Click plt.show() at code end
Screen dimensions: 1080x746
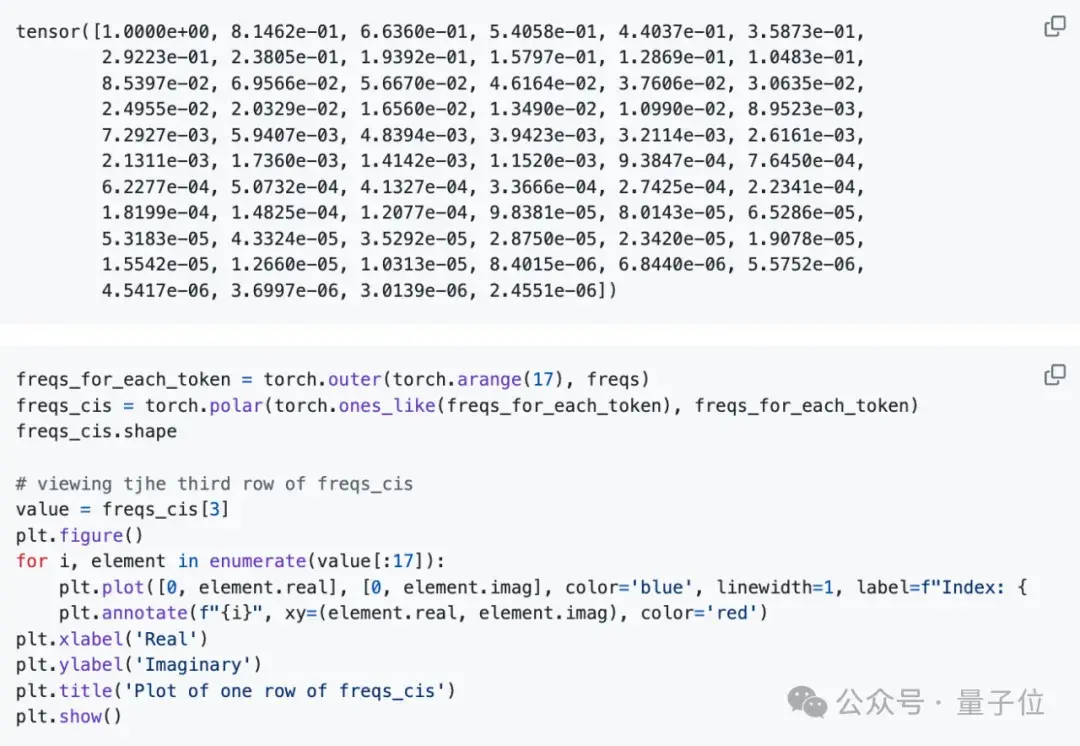(69, 717)
